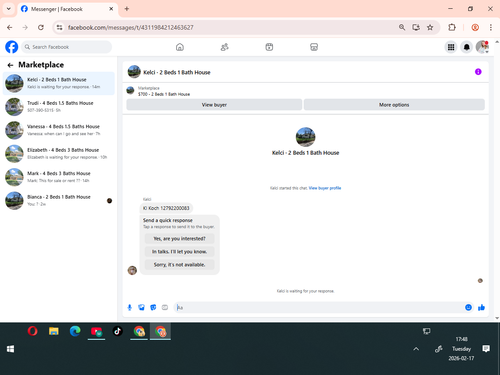Open Windows Start menu
The height and width of the screenshot is (375, 500).
tap(10, 349)
